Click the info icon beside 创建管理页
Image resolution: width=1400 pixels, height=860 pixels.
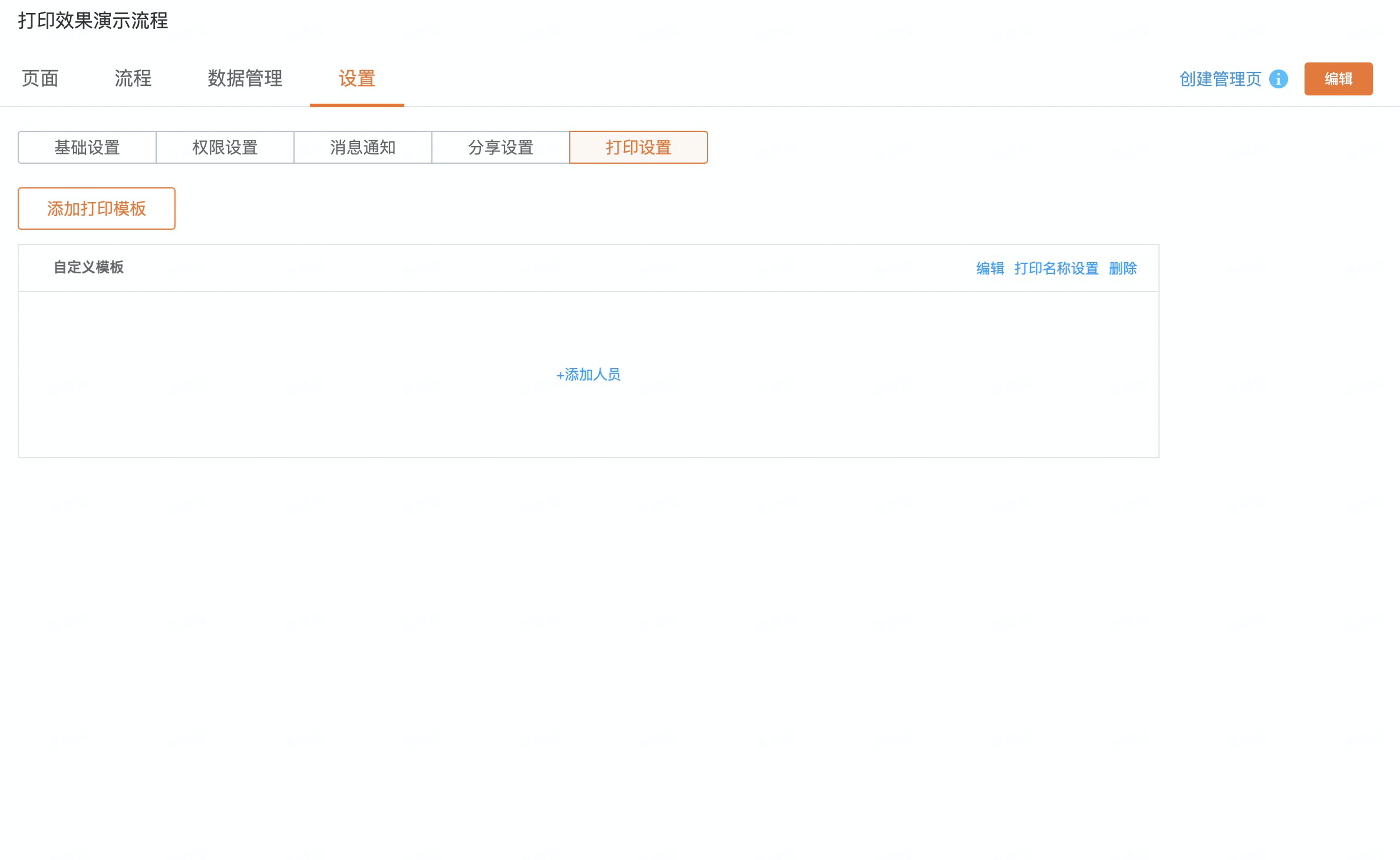[1278, 79]
